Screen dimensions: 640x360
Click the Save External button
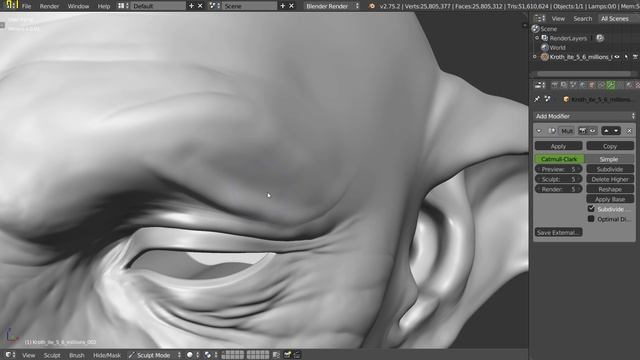pos(558,232)
